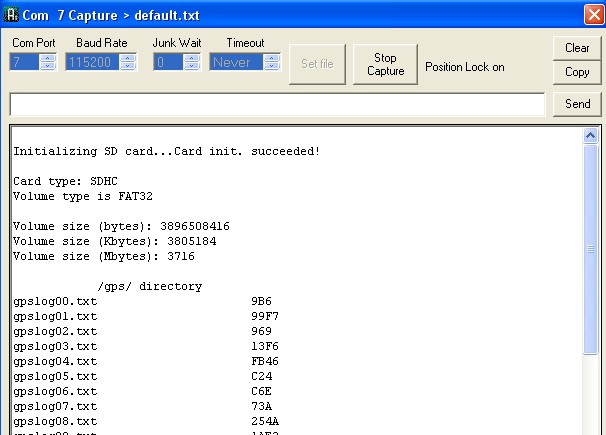Click the file name gpslog05.txt

pos(55,377)
